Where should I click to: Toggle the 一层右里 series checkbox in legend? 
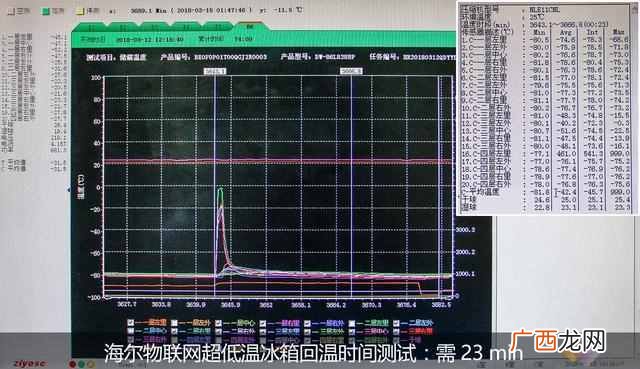pyautogui.click(x=263, y=323)
